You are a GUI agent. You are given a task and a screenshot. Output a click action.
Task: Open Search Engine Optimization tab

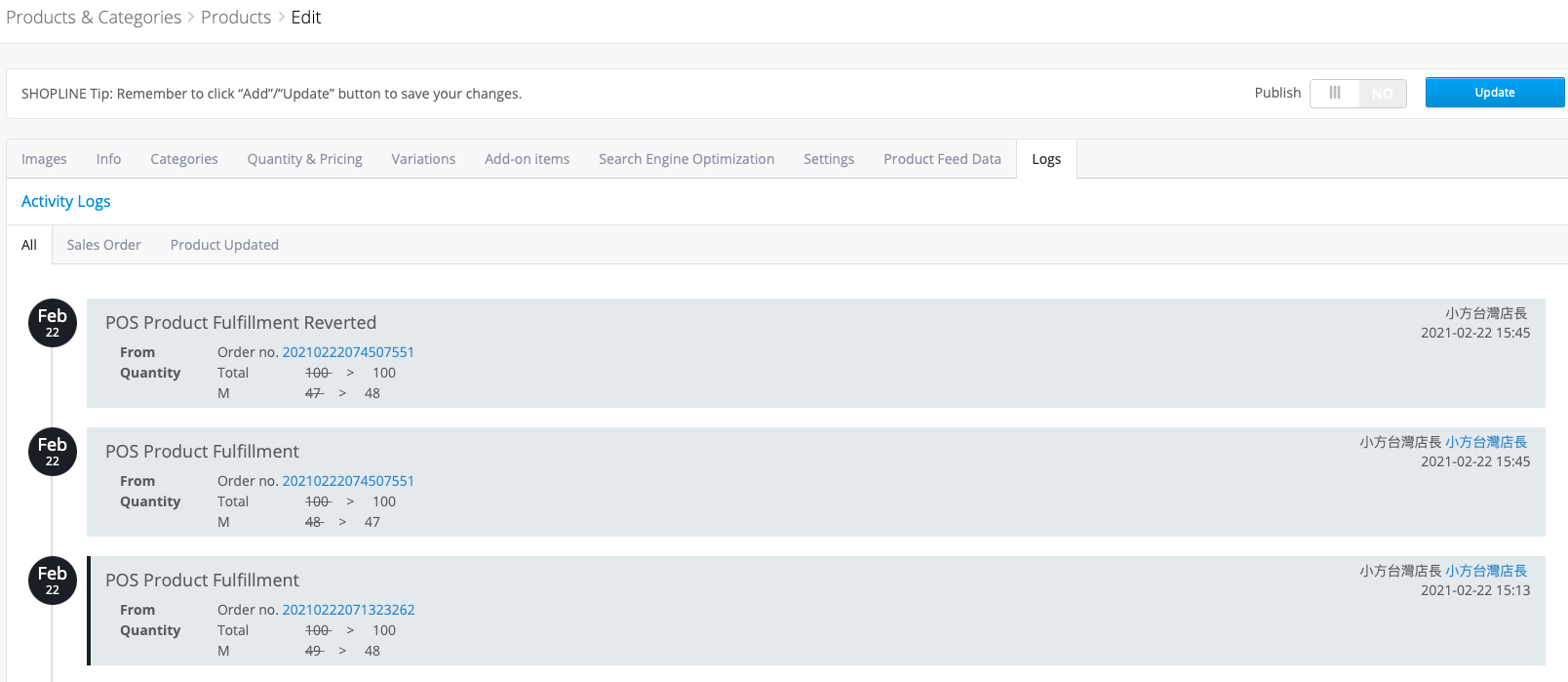(x=686, y=159)
